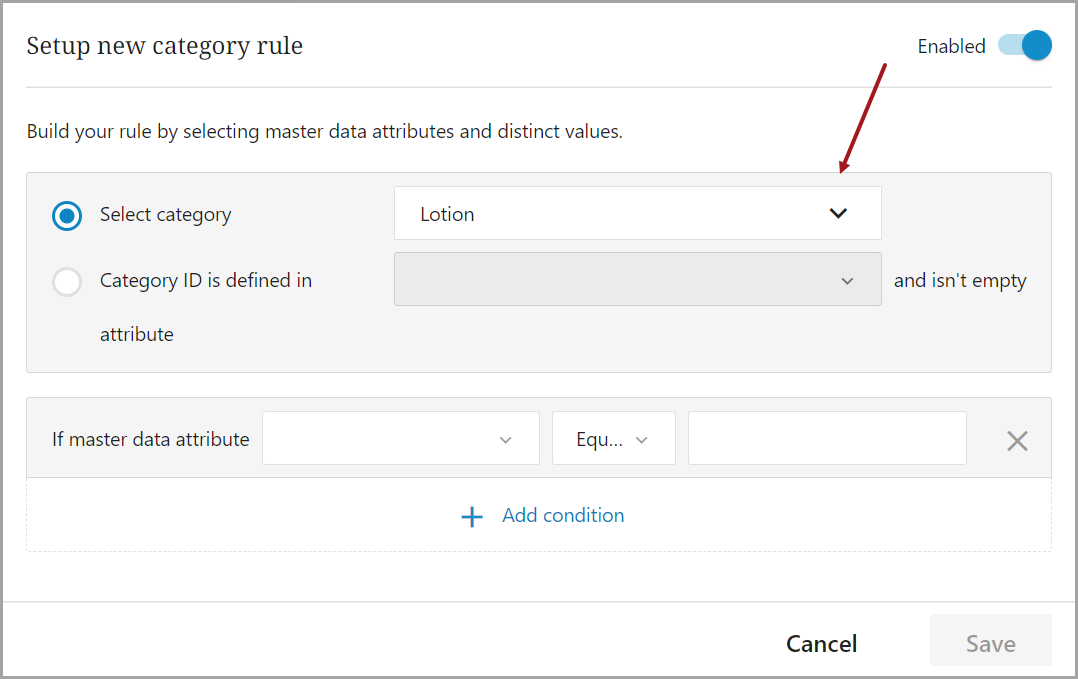Click the chevron next to Equ... operator

point(642,440)
